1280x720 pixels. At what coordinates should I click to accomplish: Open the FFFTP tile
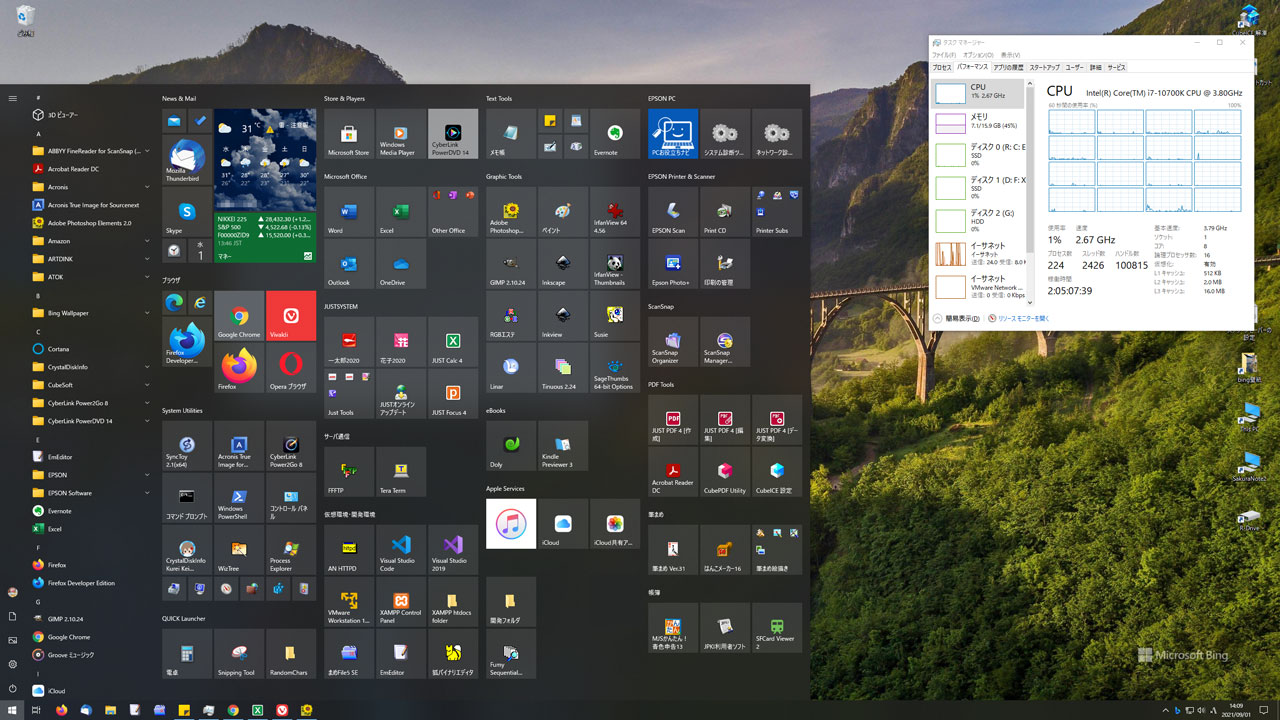pyautogui.click(x=349, y=472)
